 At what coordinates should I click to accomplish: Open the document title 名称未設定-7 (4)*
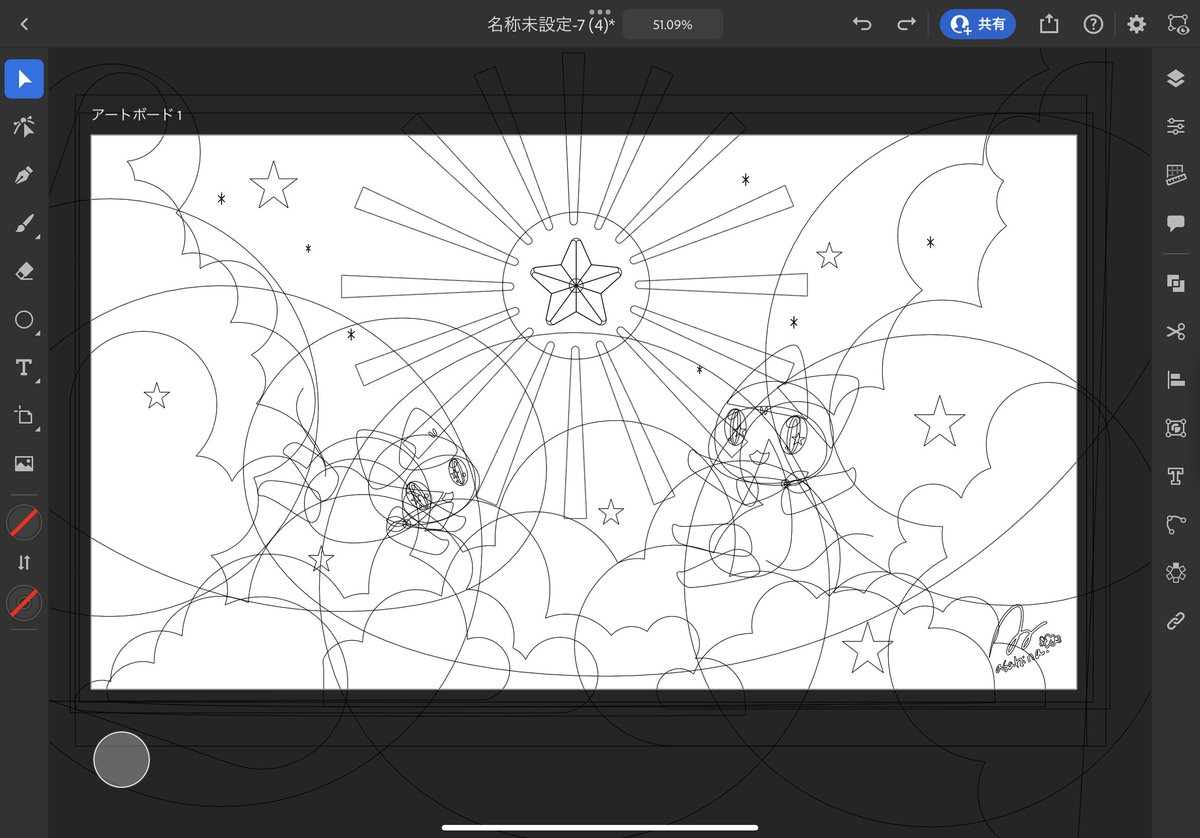tap(551, 24)
